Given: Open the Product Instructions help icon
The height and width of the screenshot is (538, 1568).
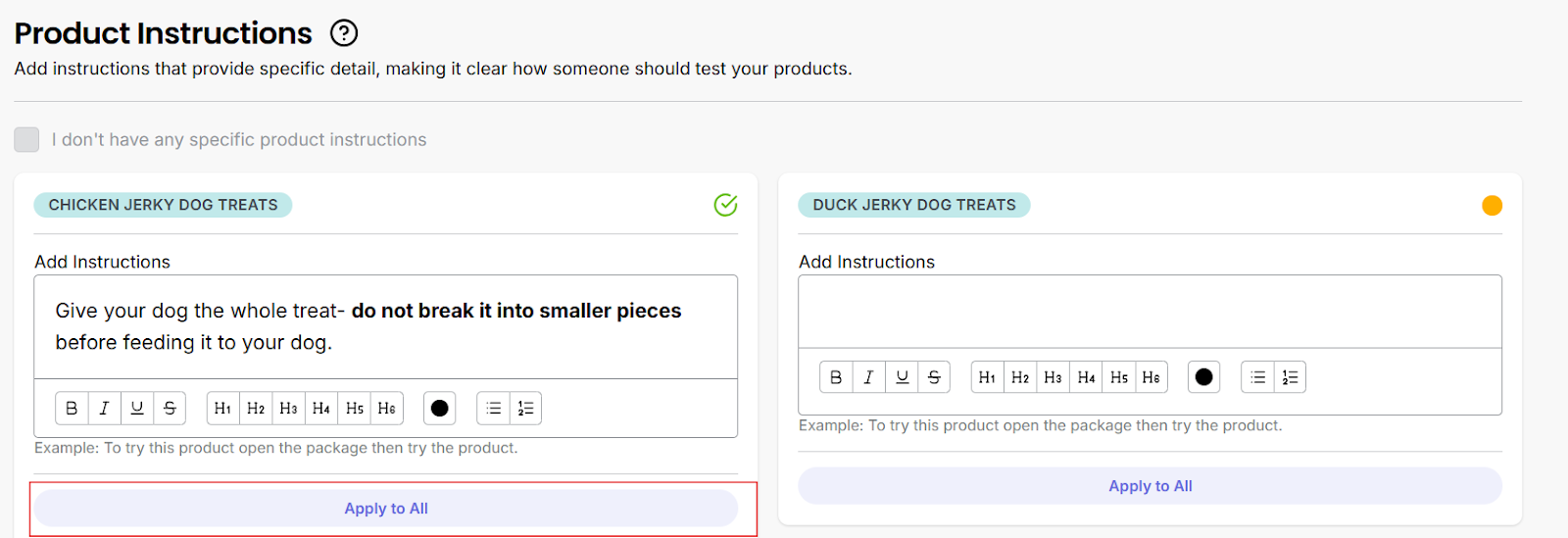Looking at the screenshot, I should point(344,33).
